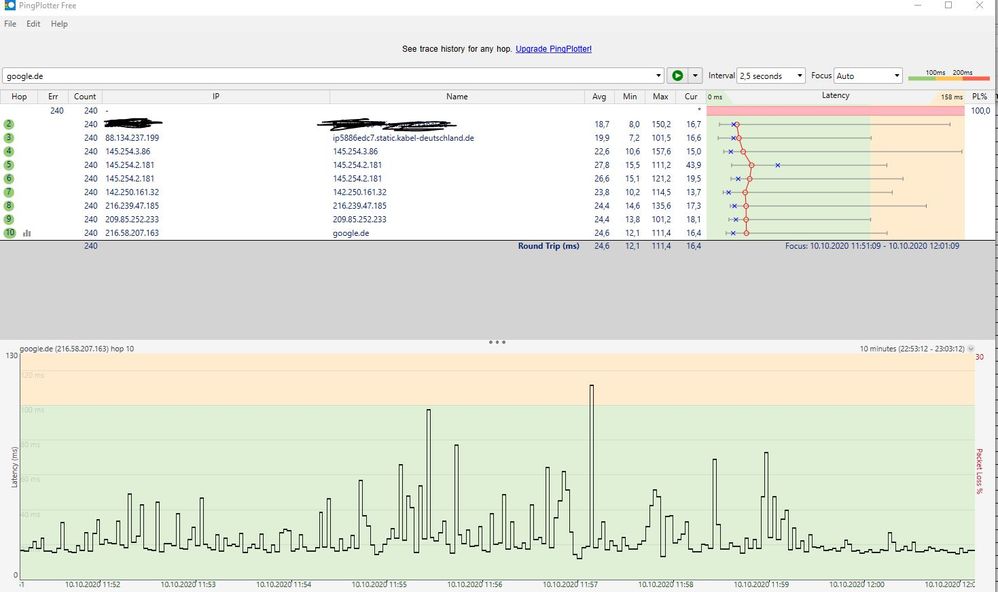Select hop 7 green circle icon

(9, 192)
